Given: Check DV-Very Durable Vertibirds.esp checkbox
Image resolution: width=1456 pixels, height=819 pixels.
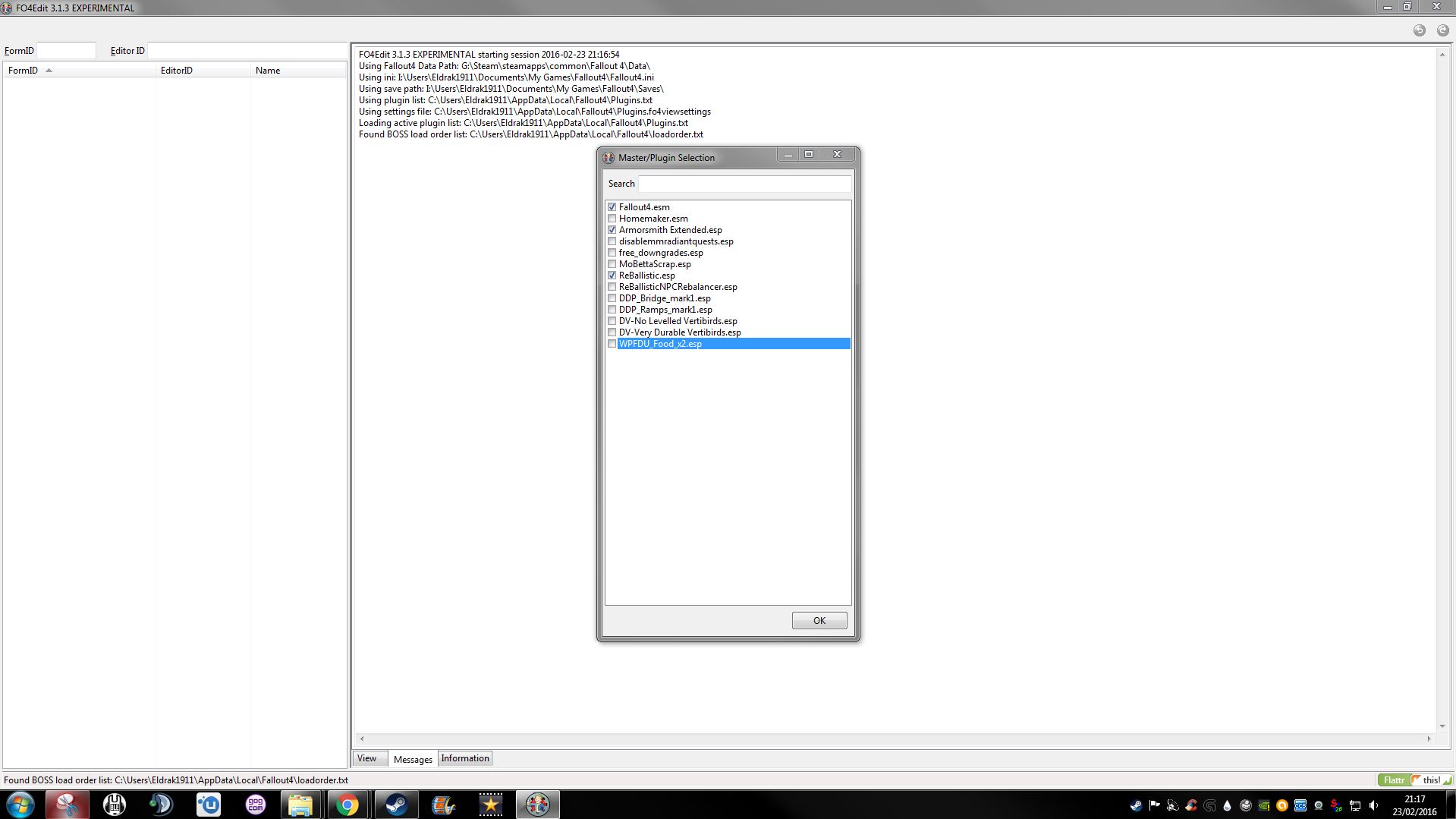Looking at the screenshot, I should [x=612, y=332].
